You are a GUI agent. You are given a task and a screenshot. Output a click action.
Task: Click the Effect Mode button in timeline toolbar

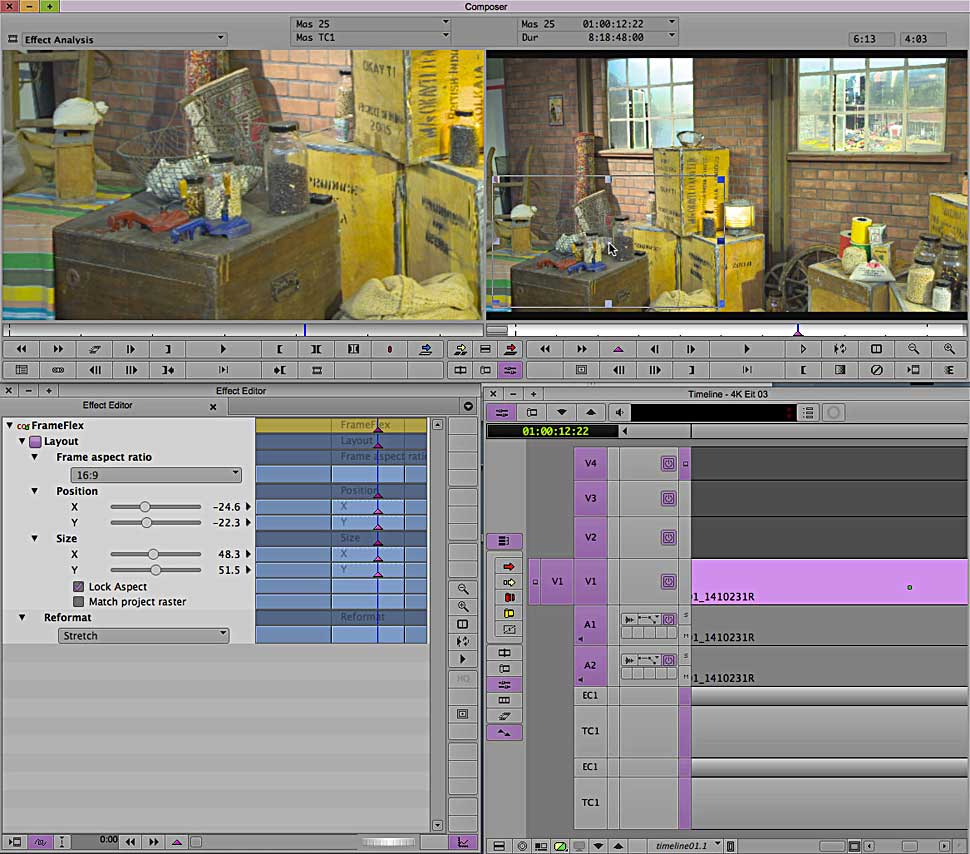(502, 412)
